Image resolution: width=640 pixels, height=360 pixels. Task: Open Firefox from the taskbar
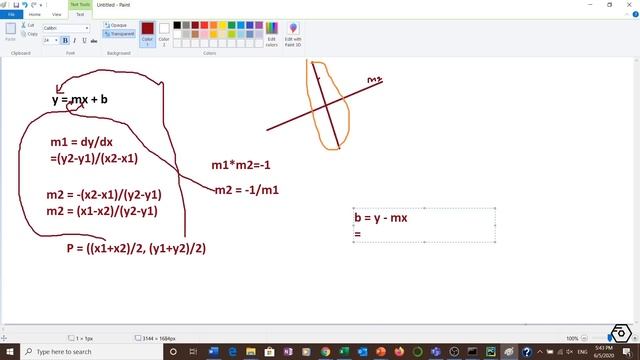[x=399, y=351]
